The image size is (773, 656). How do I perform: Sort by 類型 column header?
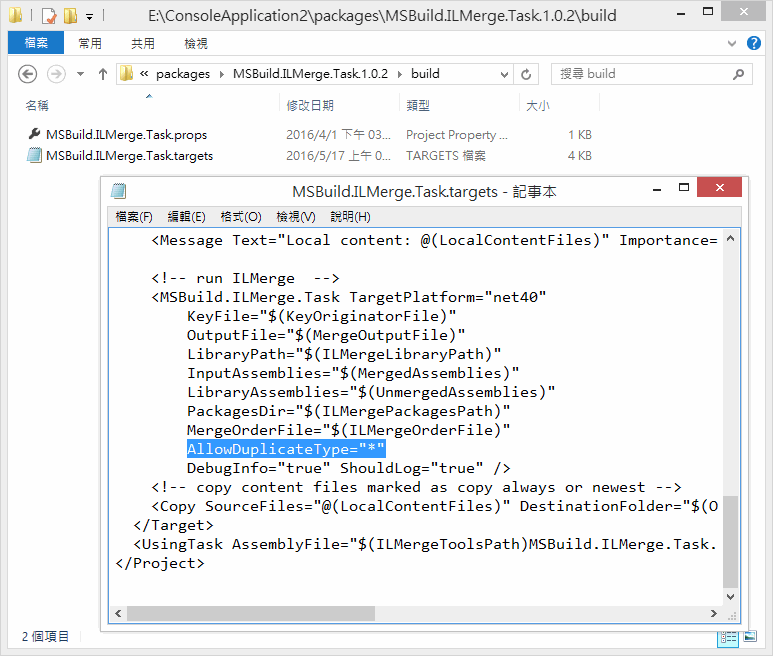click(x=418, y=105)
